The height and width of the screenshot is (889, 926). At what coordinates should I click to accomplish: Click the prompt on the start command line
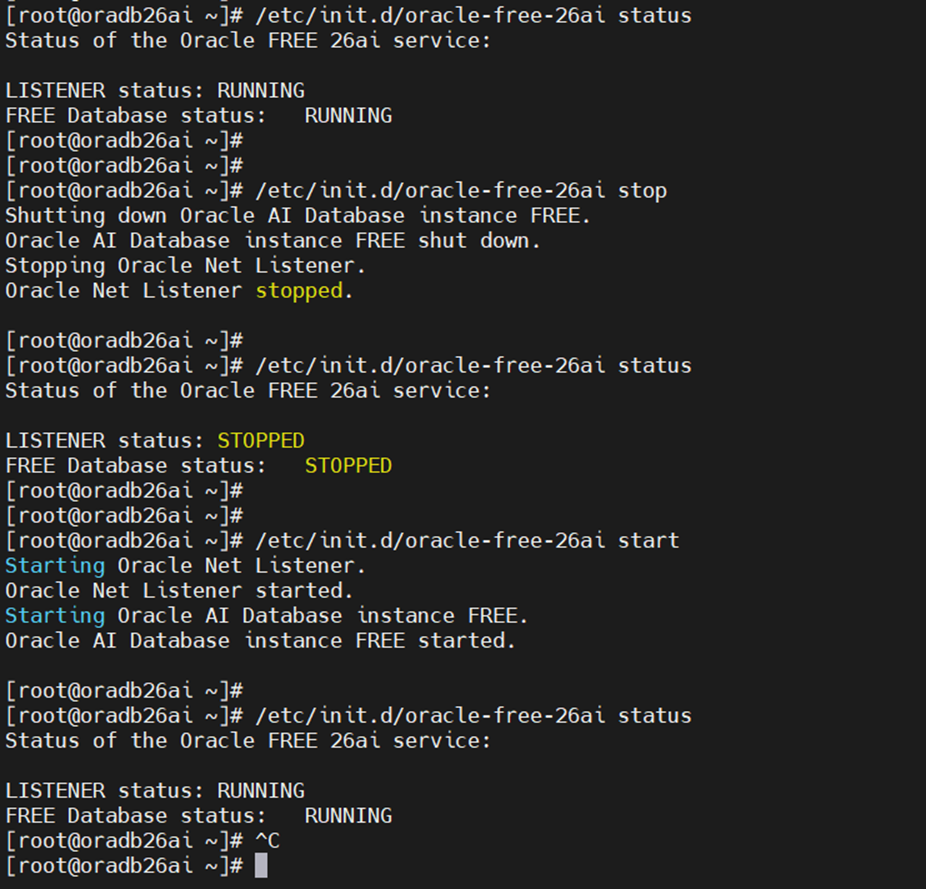click(x=124, y=541)
